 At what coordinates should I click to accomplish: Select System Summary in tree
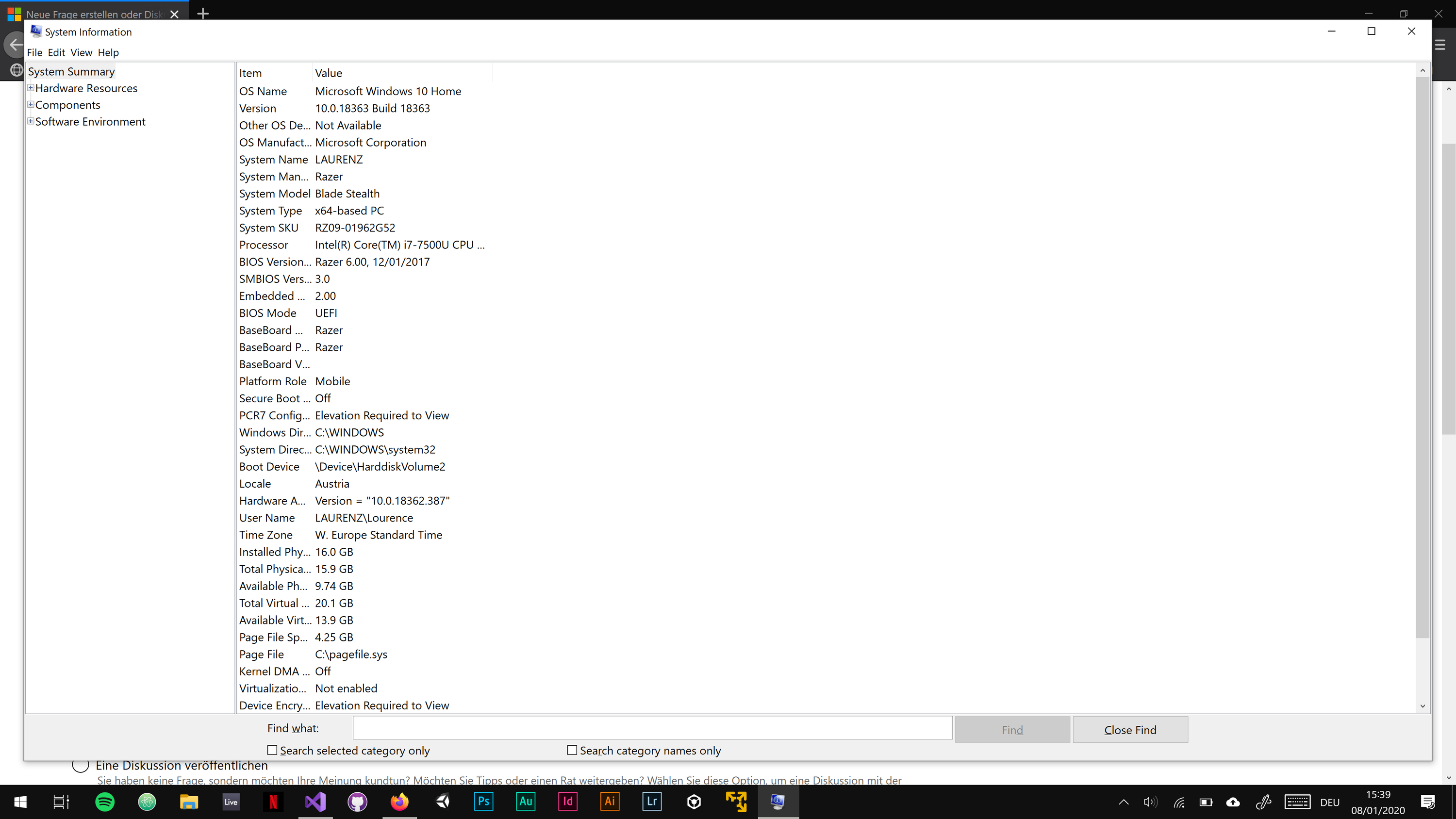[71, 71]
